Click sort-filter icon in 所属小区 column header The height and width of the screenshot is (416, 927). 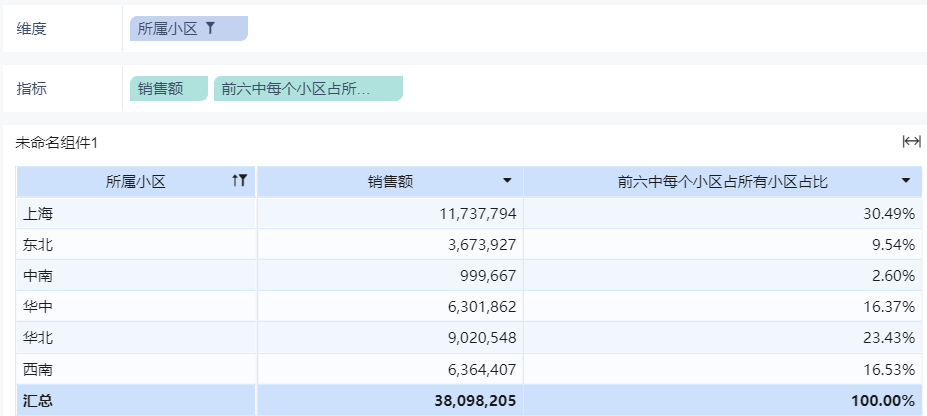239,181
